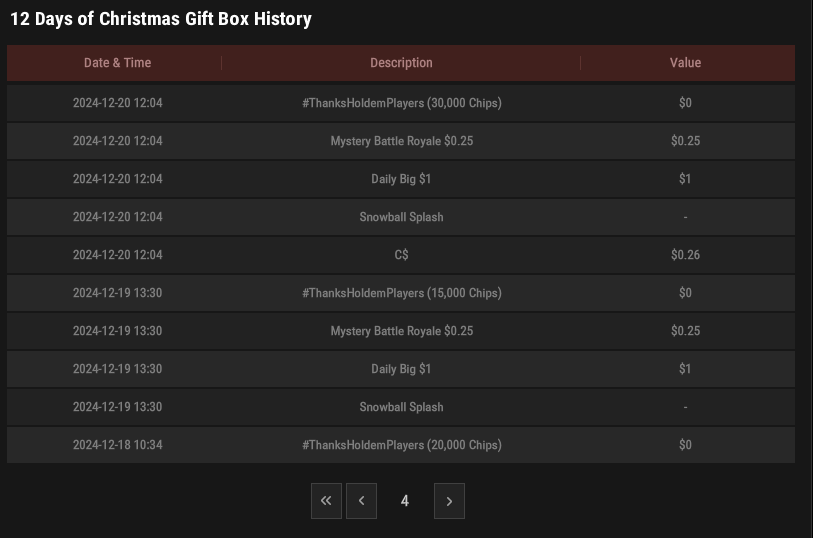813x538 pixels.
Task: Click the Description column header
Action: point(401,63)
